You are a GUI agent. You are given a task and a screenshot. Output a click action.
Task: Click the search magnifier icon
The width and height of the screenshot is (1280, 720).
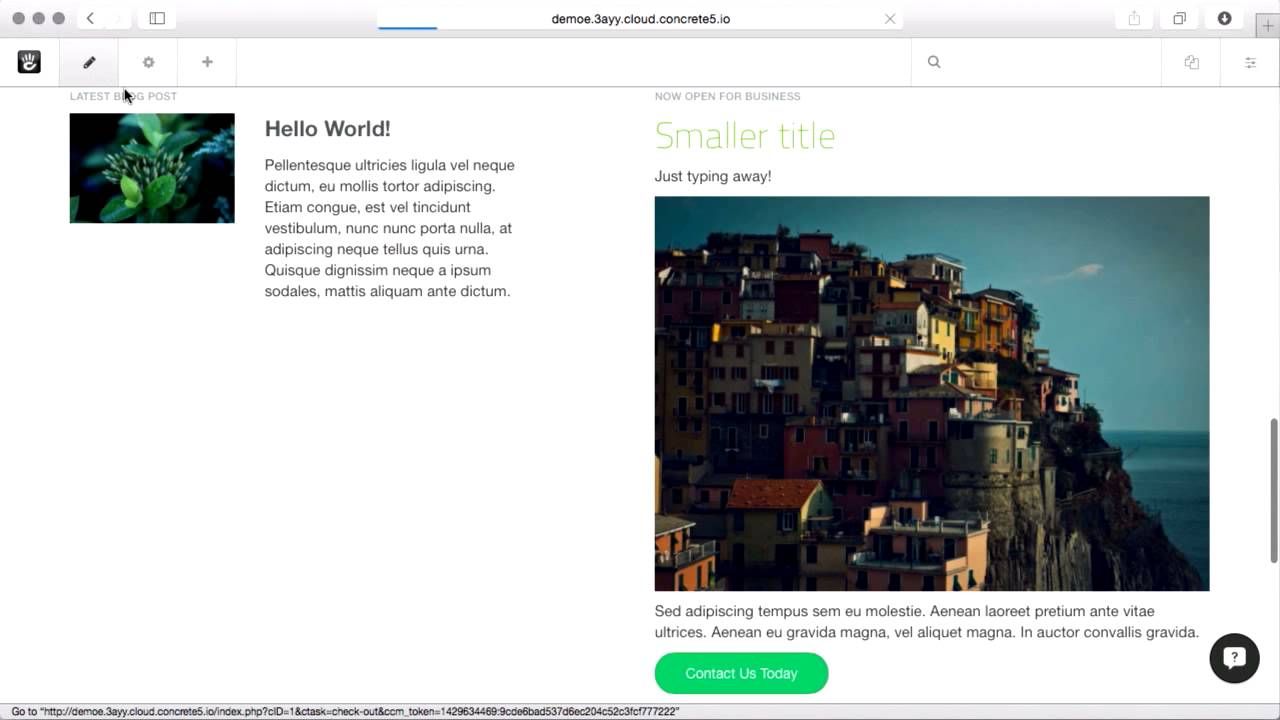(934, 62)
